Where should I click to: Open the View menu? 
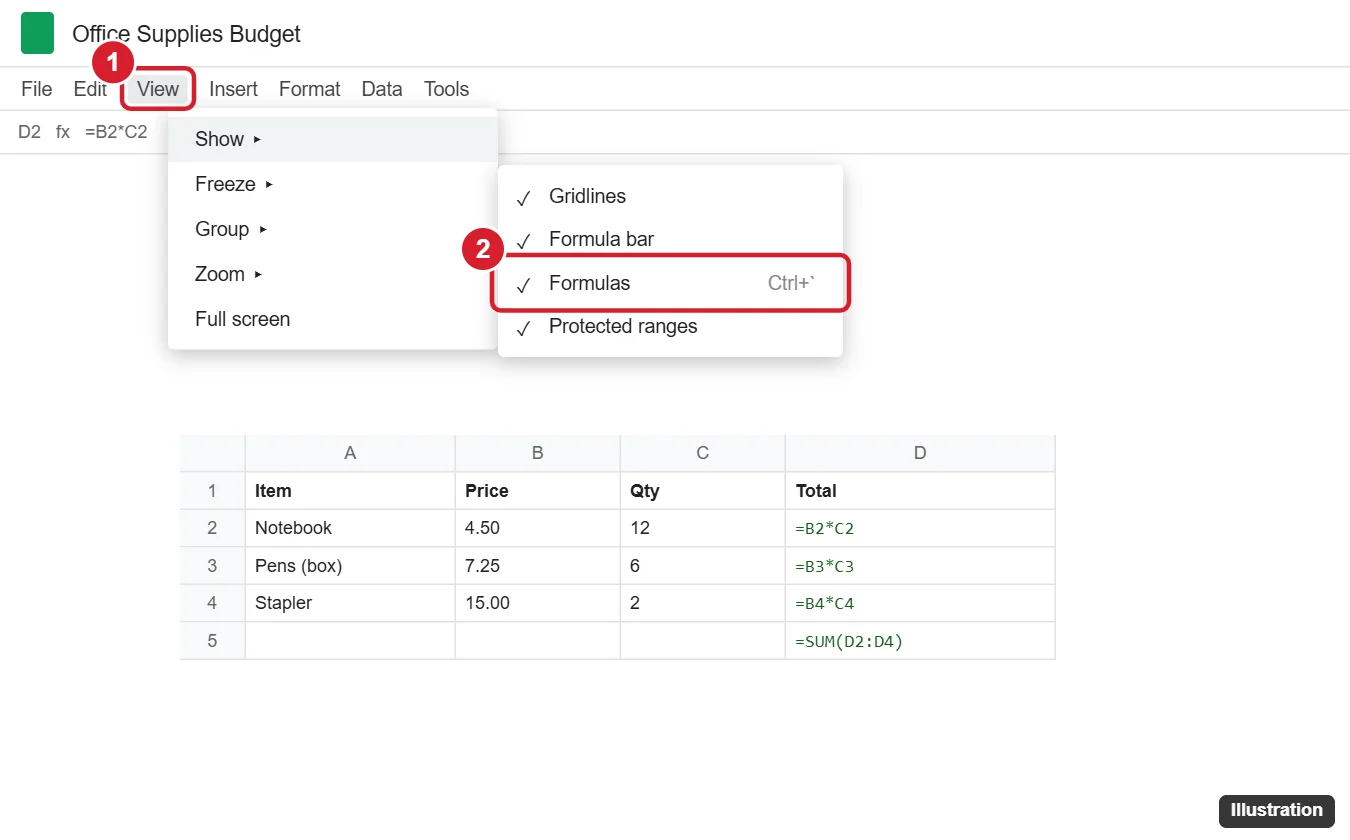pos(158,89)
